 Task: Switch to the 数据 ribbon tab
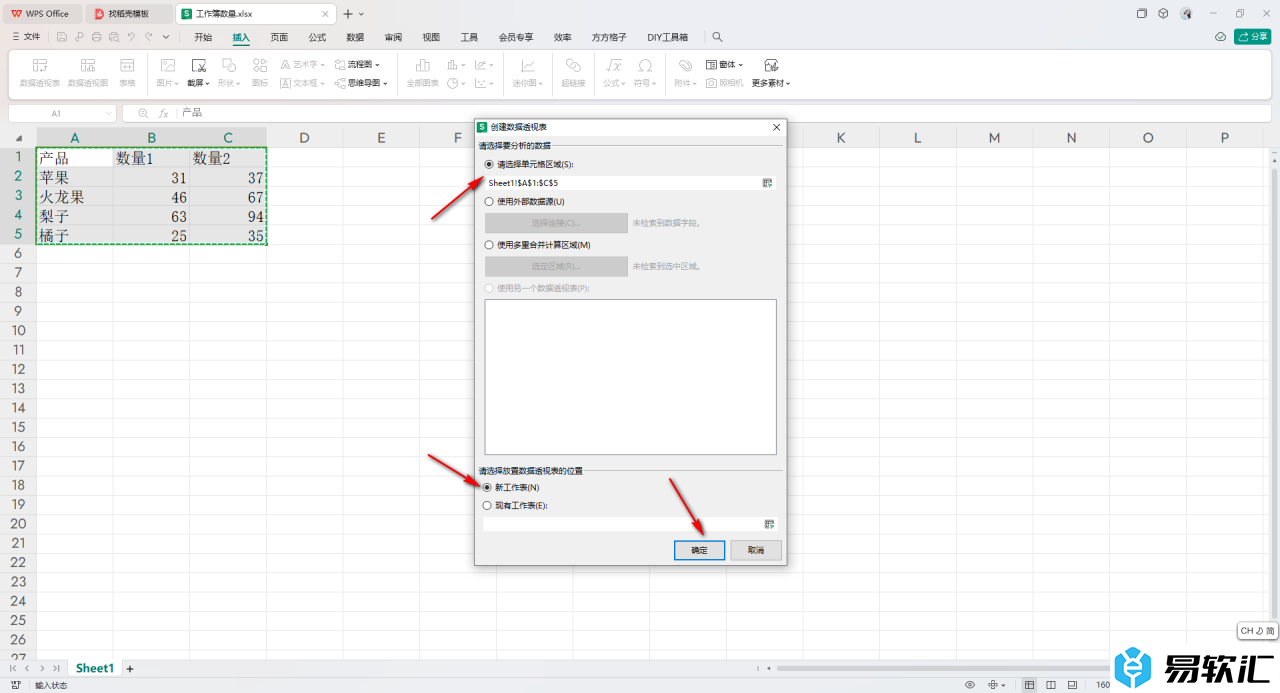tap(355, 37)
